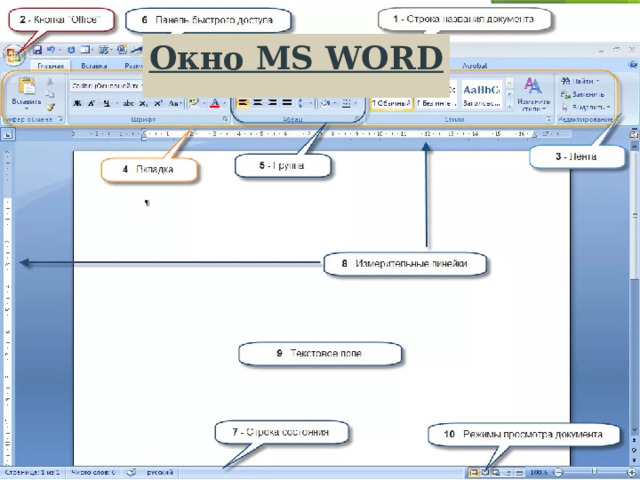
Task: Switch to Web Layout view
Action: coord(496,472)
